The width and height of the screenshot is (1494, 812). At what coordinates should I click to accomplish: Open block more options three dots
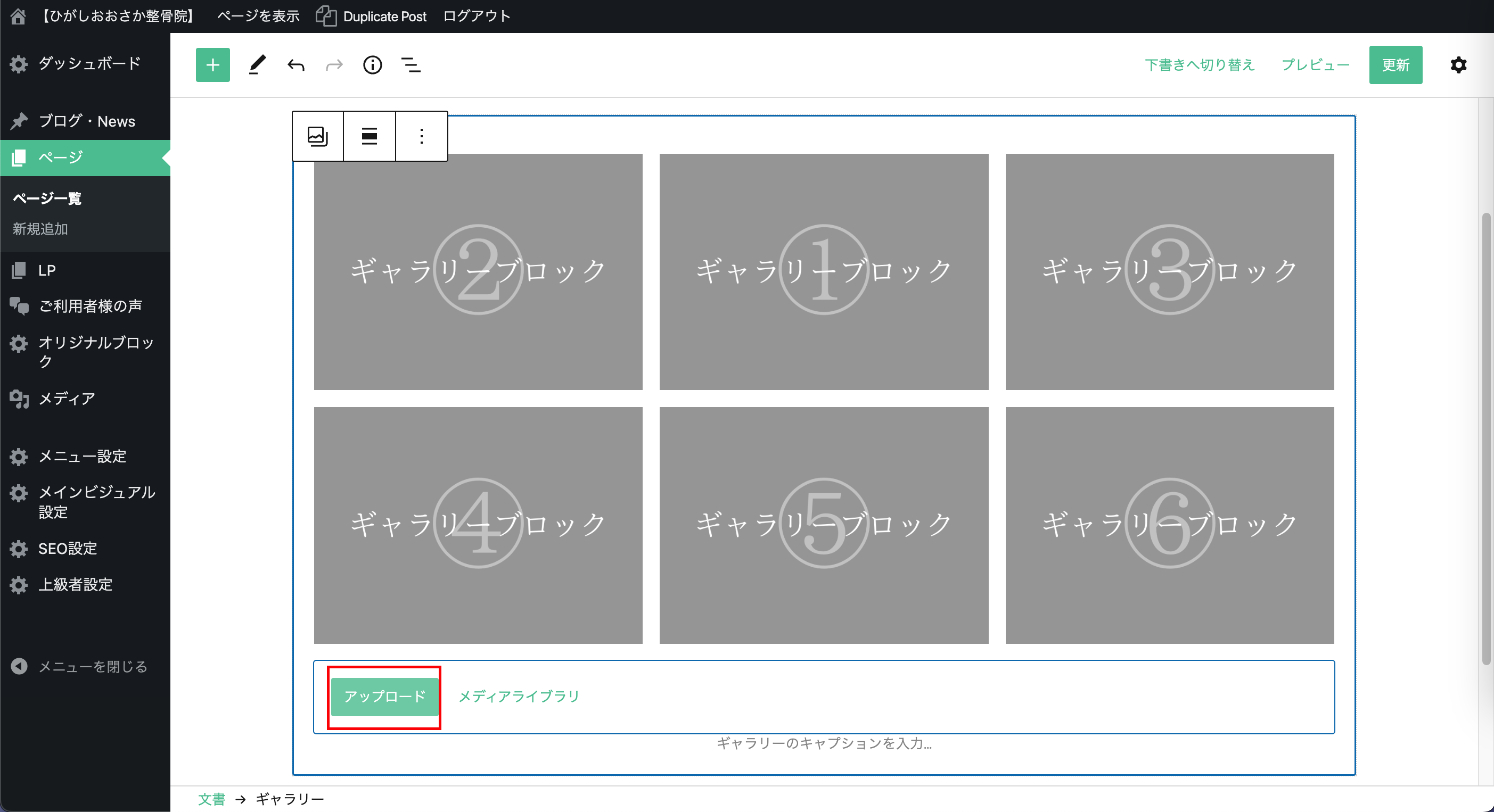coord(422,136)
